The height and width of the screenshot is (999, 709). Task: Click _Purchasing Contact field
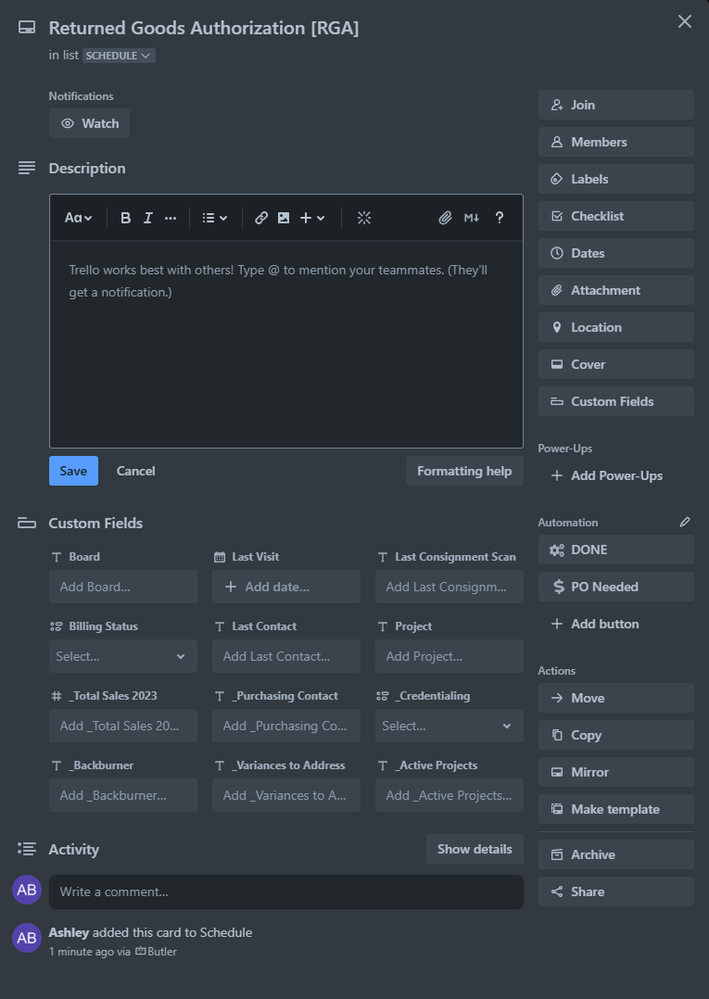tap(286, 726)
